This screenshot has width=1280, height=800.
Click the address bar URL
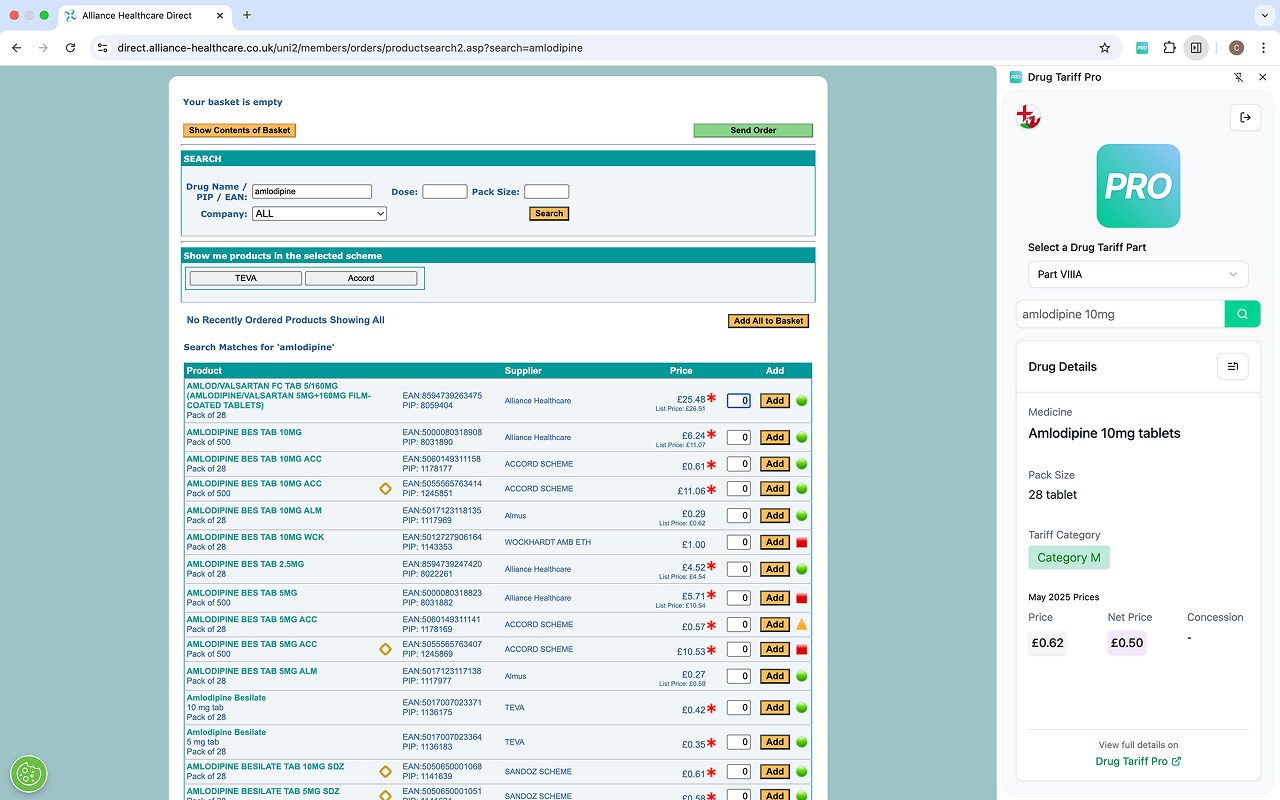click(350, 47)
